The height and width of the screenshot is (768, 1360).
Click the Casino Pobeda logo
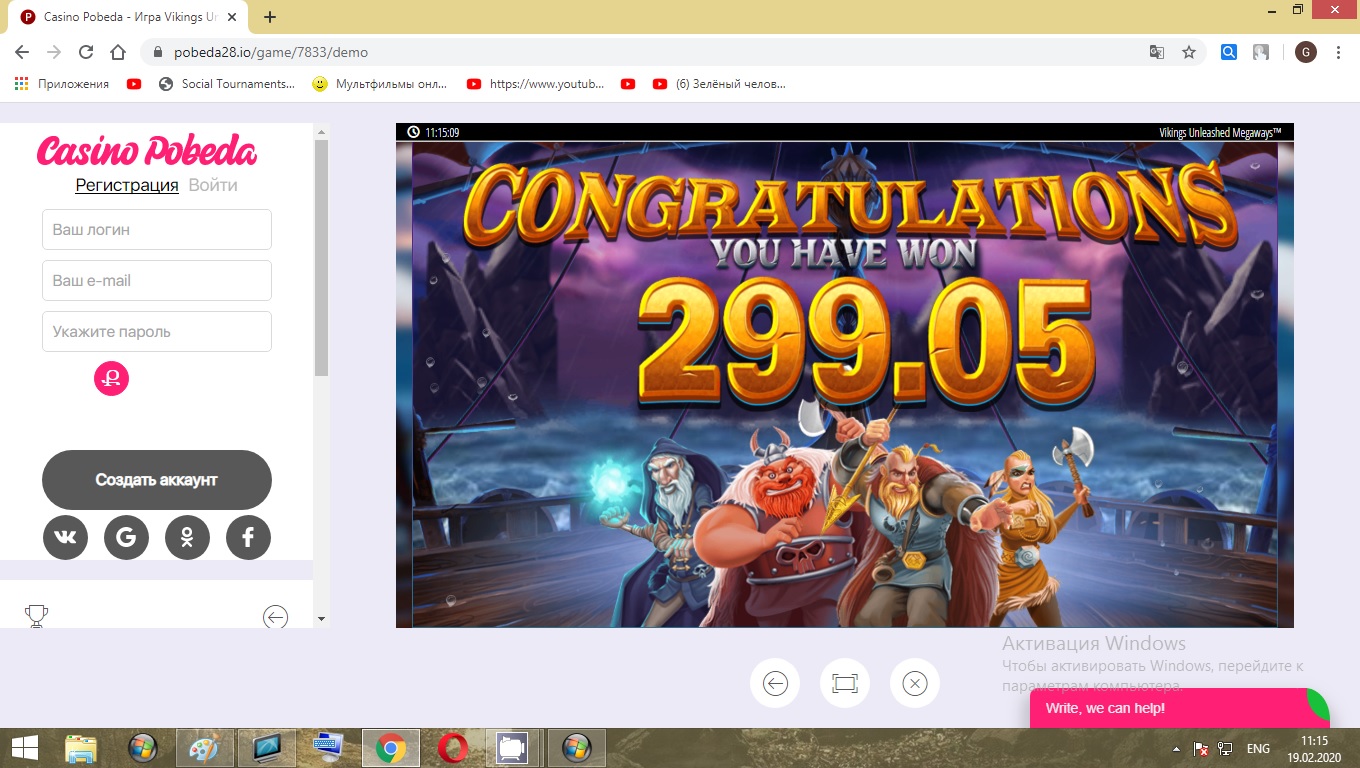(147, 151)
